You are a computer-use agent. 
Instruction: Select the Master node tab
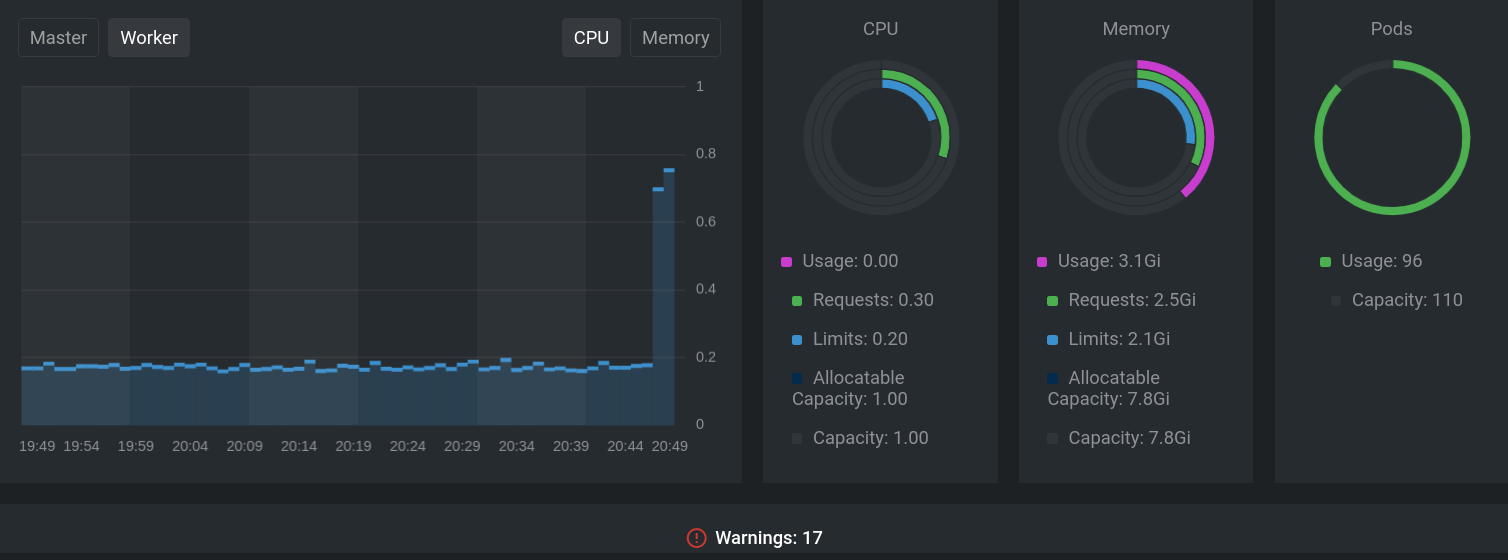pyautogui.click(x=58, y=38)
